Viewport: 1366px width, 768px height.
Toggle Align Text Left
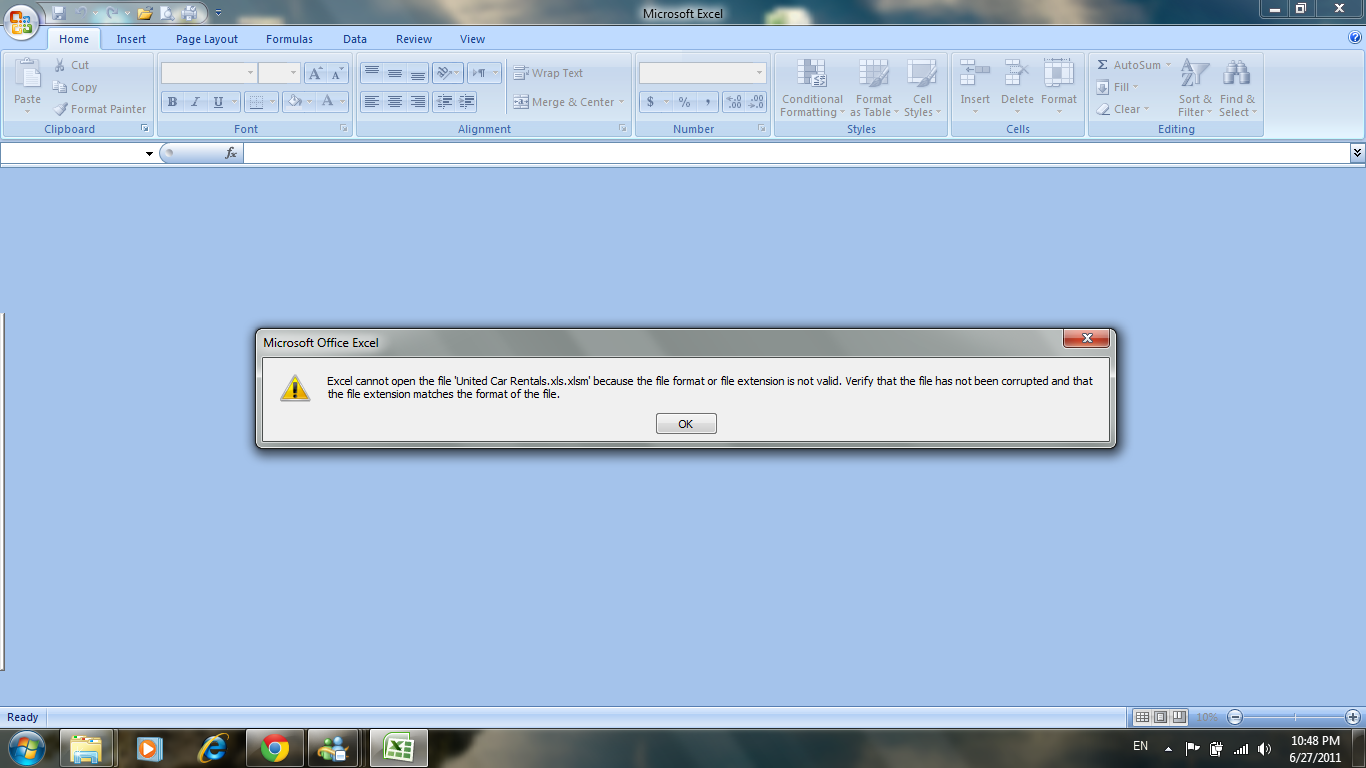point(371,102)
